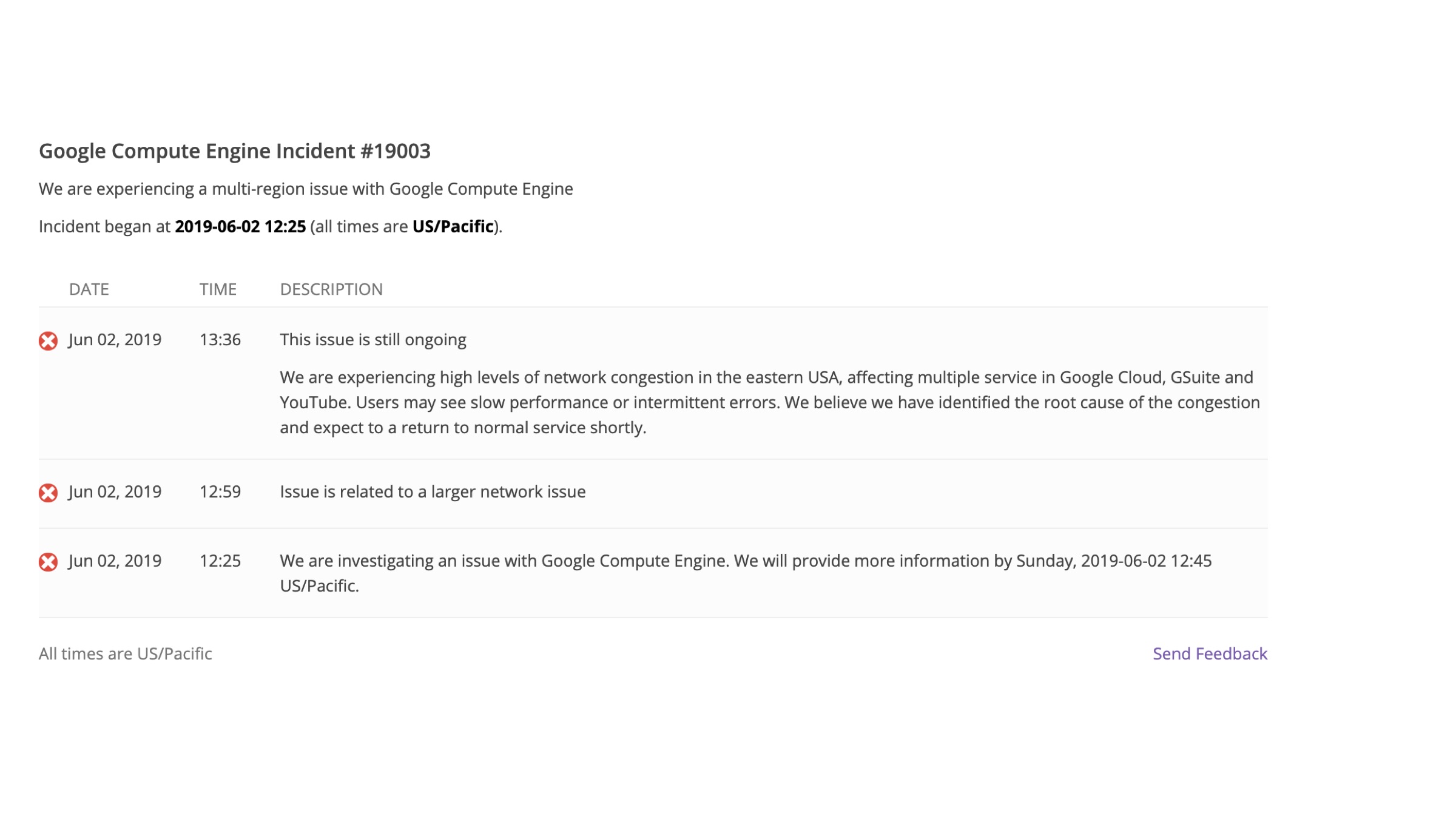Click the 13:36 time cell
Screen dimensions: 1456x816
(x=220, y=340)
